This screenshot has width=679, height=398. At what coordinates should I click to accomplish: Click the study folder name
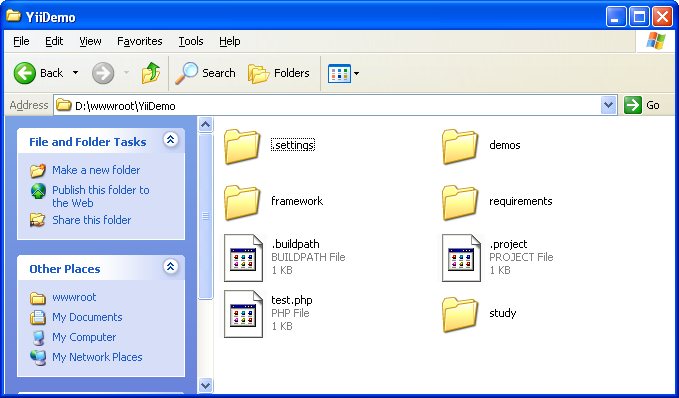click(x=502, y=313)
